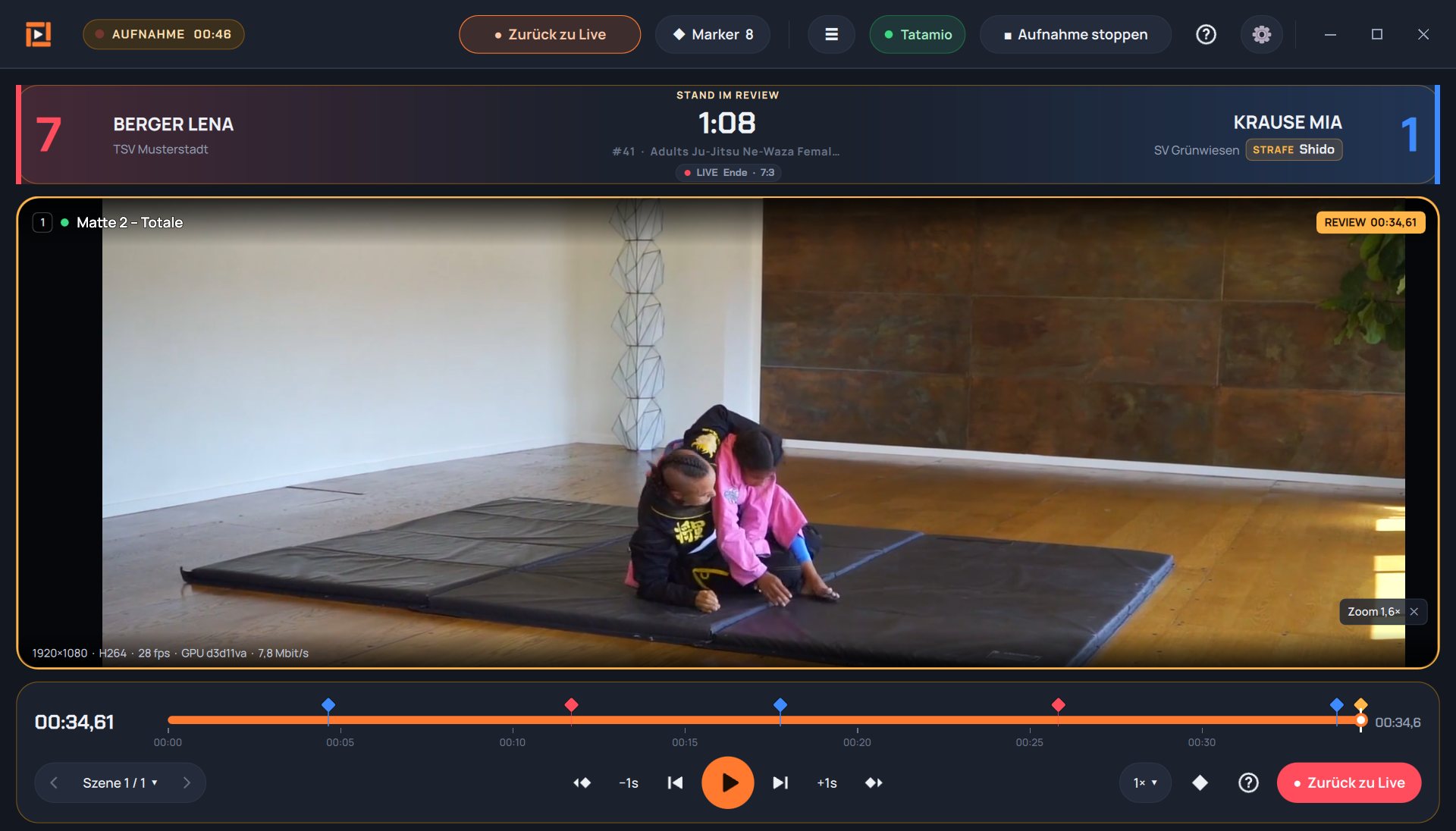Click video info 1920×1080 H264 text

coord(170,653)
